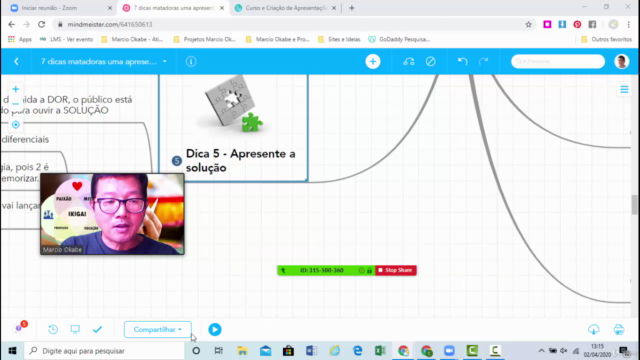Undo the last change
640x360 pixels.
(x=462, y=62)
